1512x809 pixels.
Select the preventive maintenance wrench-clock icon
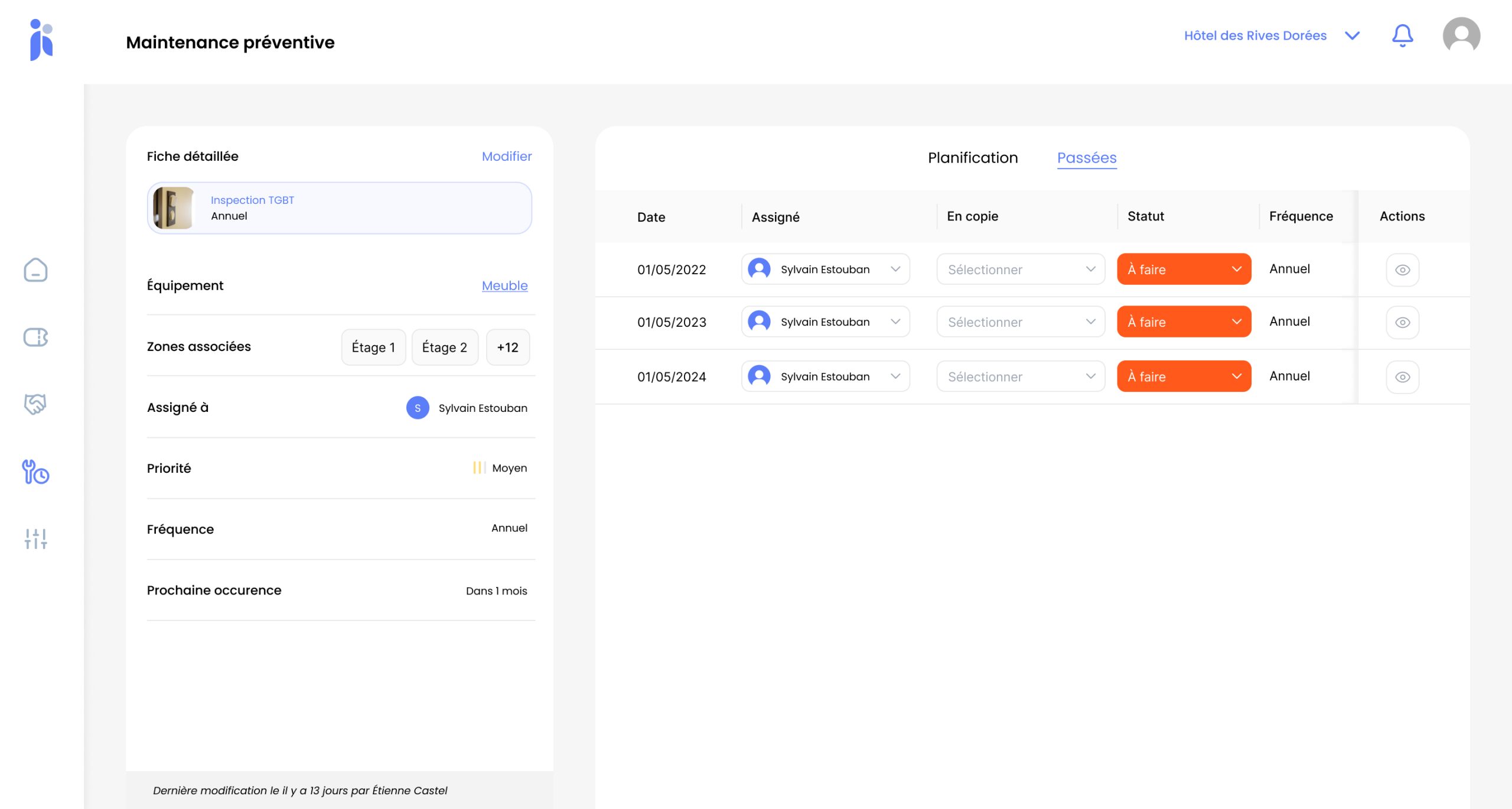point(35,472)
